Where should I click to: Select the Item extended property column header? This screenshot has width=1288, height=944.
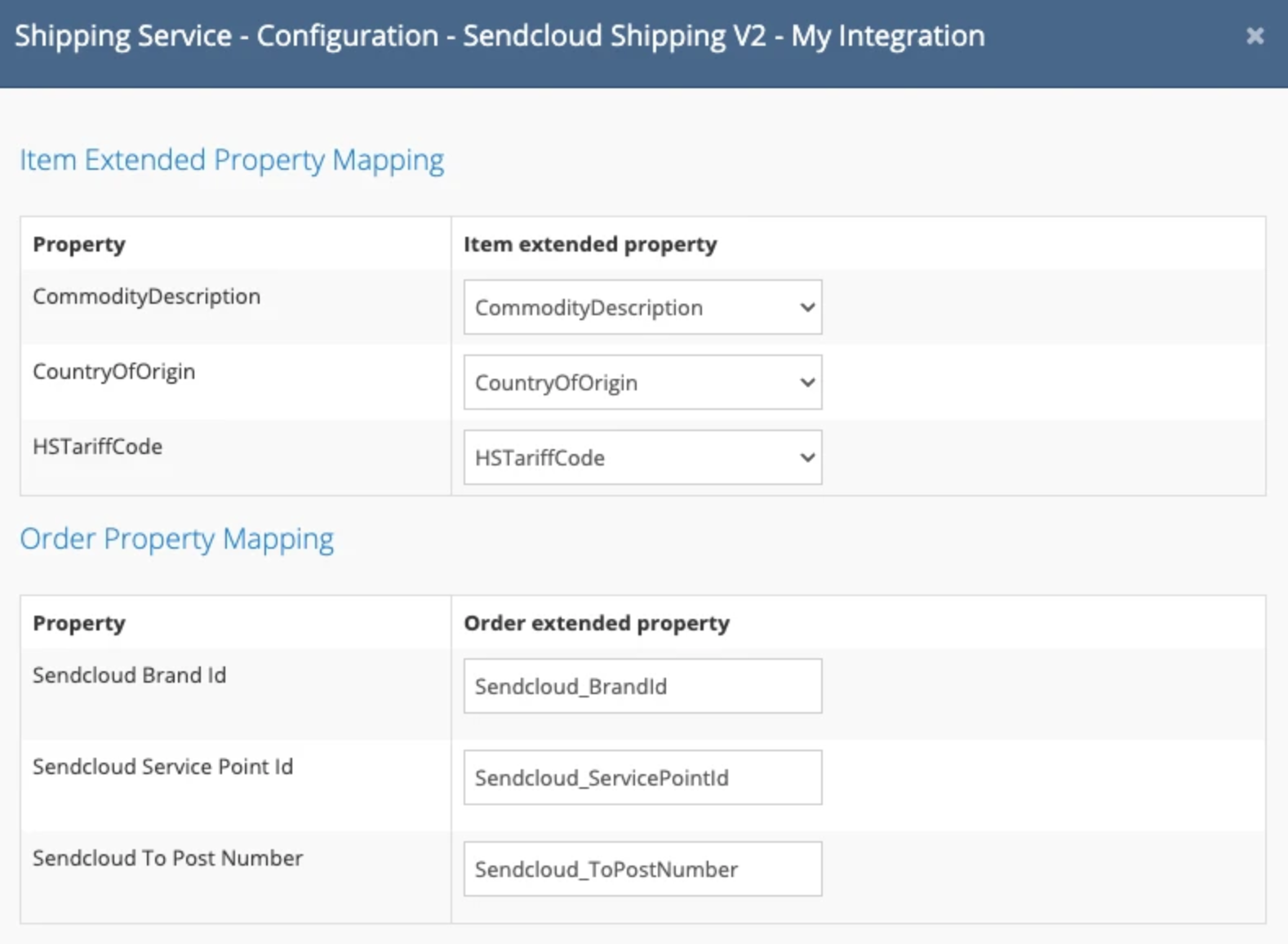(590, 244)
